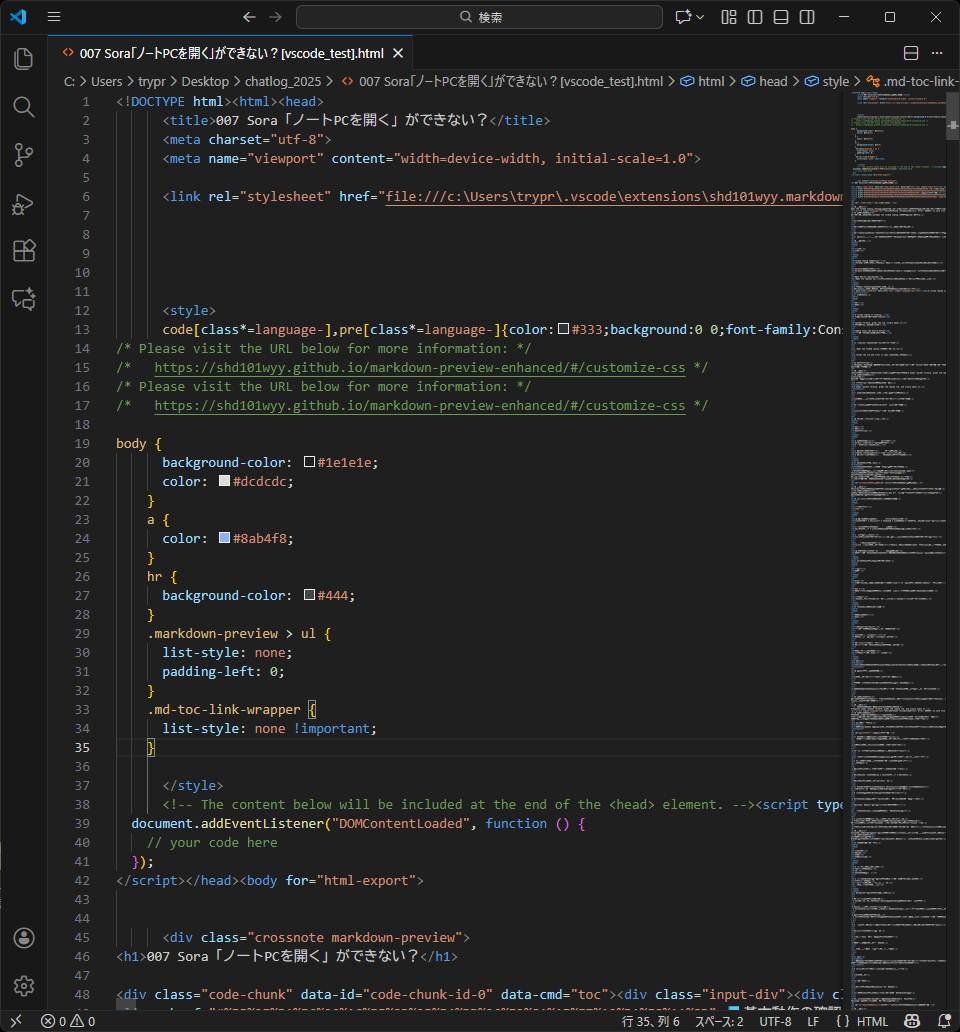Open the Explorer view in activity bar
Screen dimensions: 960x1032
pyautogui.click(x=24, y=59)
